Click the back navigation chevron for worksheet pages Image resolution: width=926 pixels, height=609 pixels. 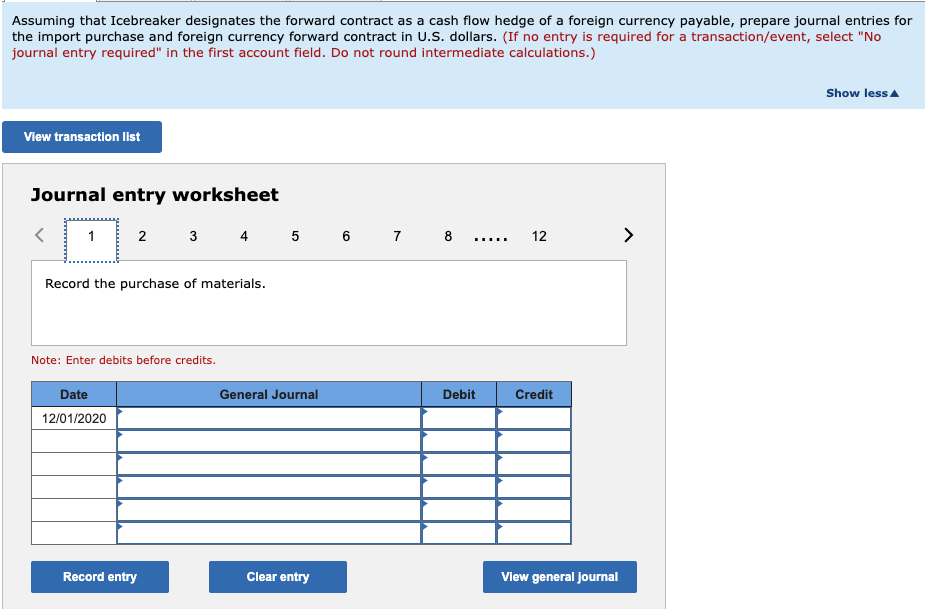[39, 234]
